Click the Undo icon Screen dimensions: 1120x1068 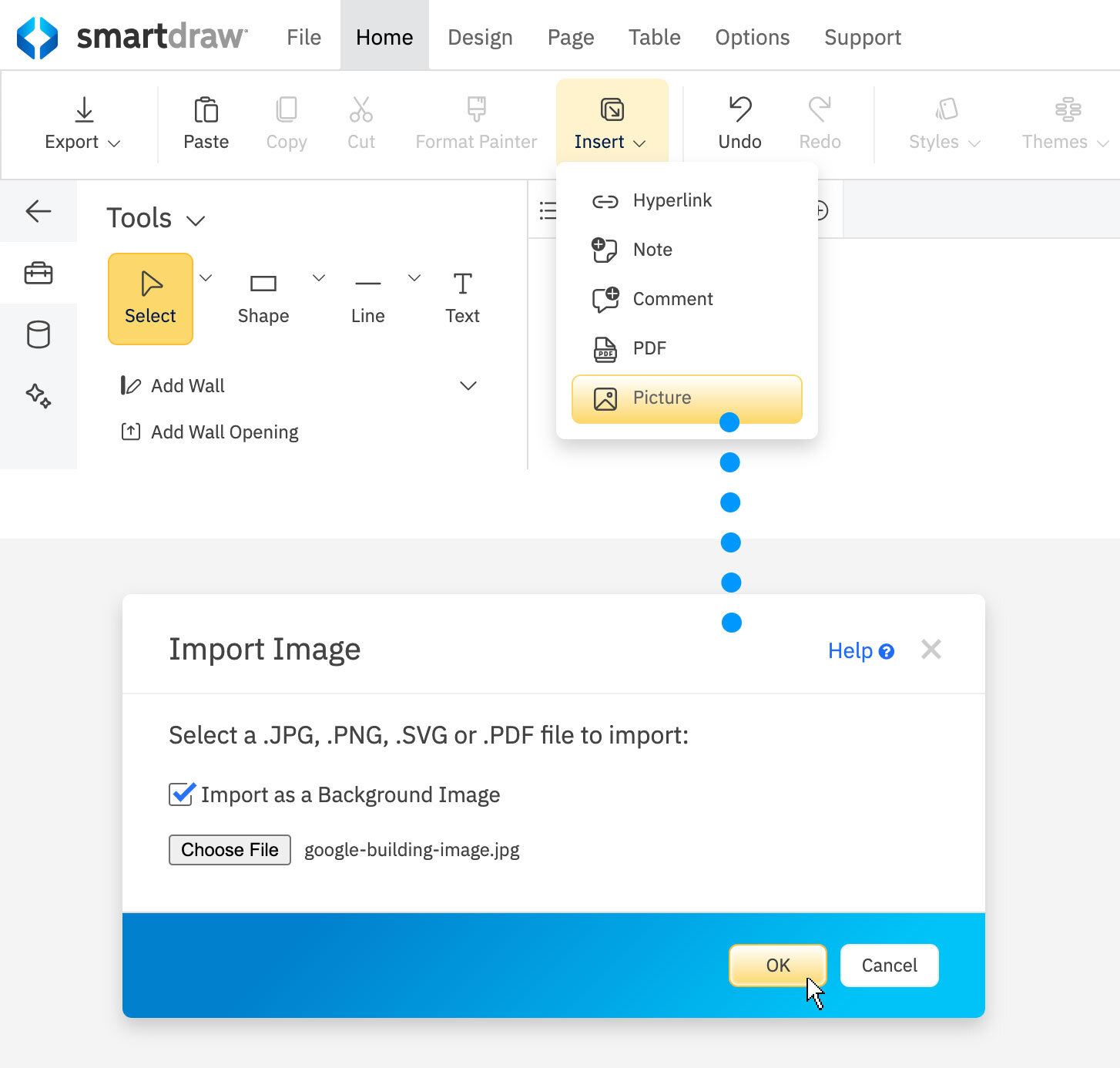click(739, 110)
